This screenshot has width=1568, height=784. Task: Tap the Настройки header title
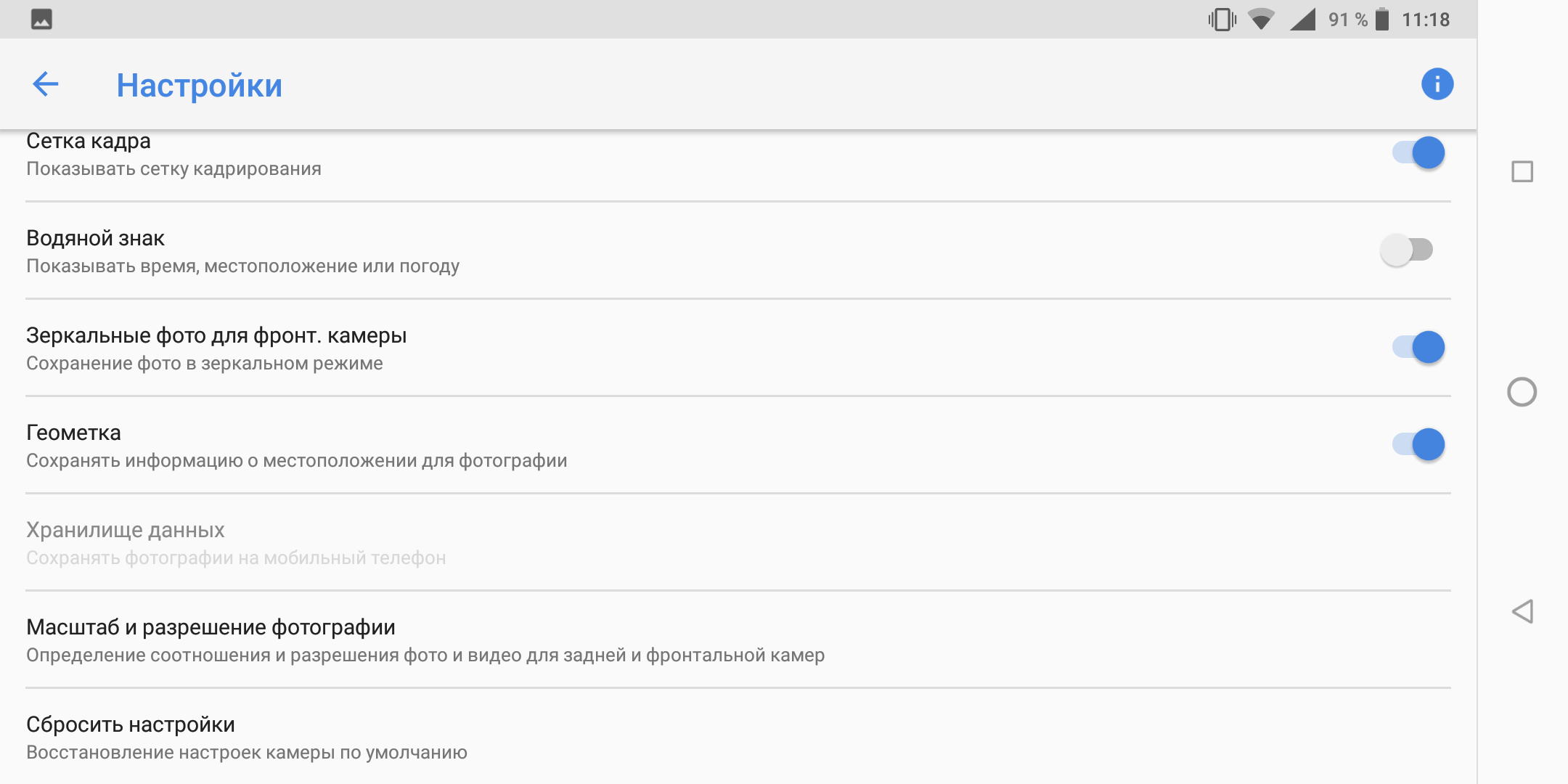coord(200,86)
